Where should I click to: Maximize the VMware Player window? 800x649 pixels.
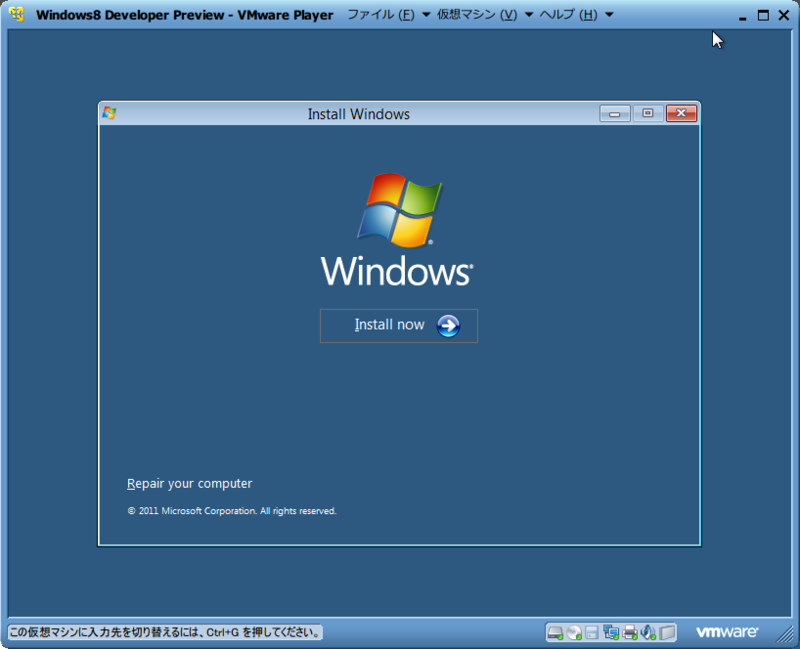pos(763,15)
